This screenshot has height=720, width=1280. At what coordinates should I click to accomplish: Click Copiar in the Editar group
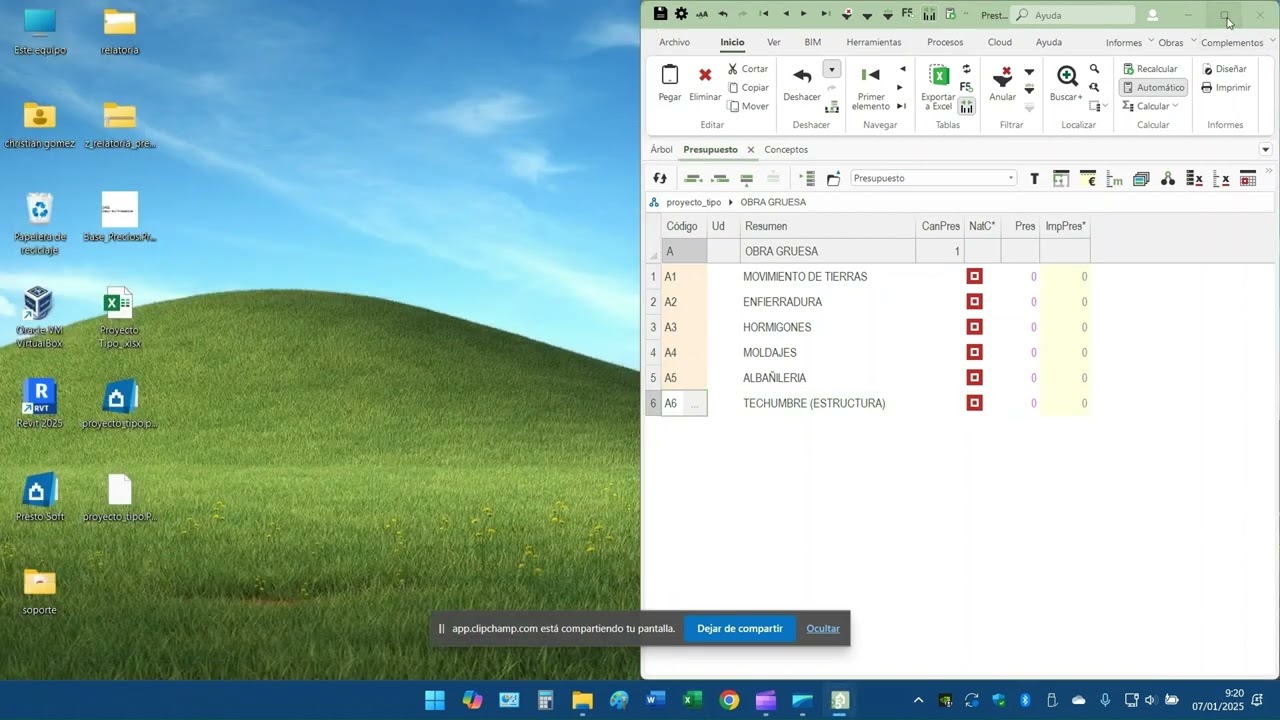pos(748,88)
